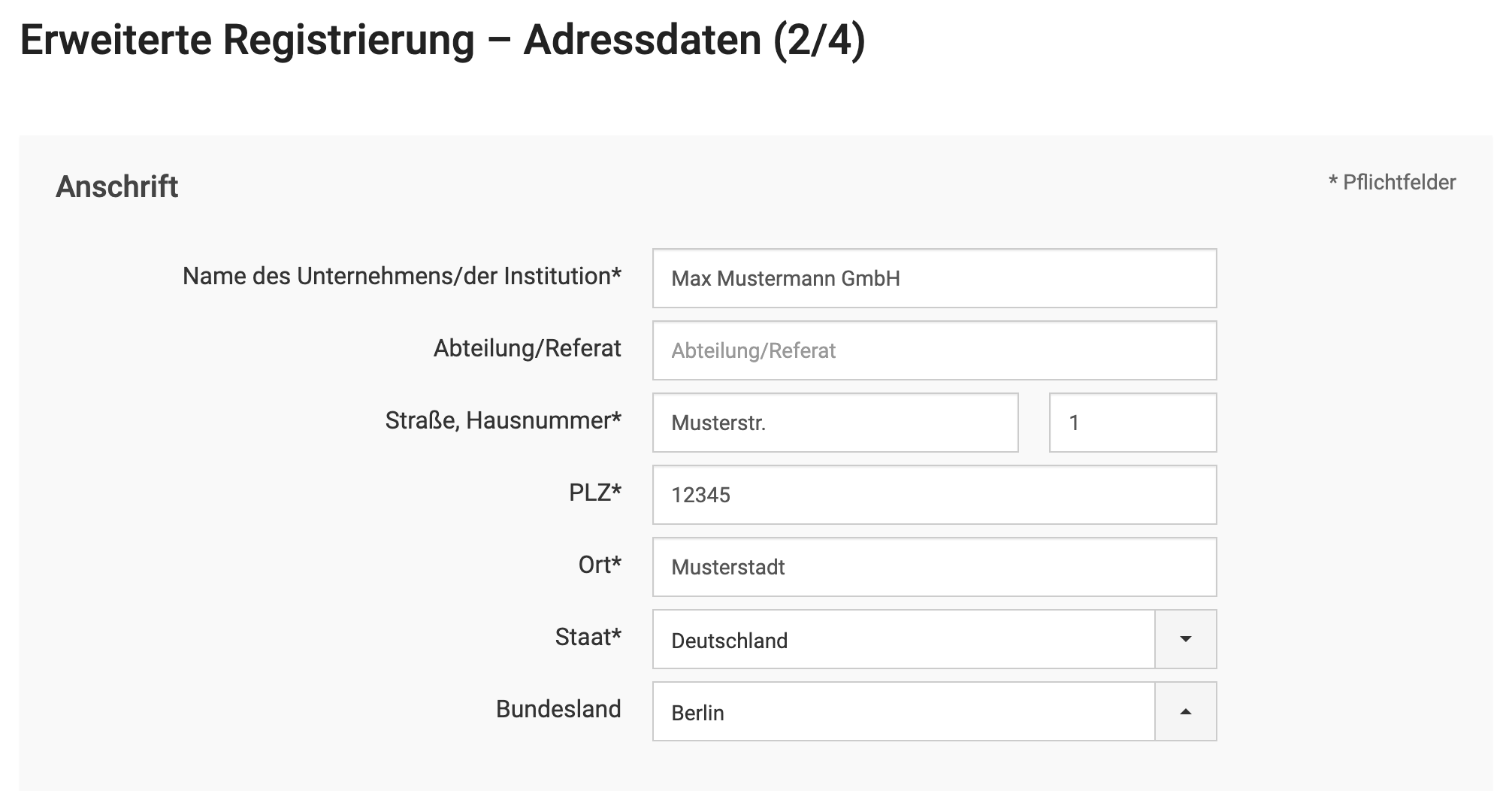Screen dimensions: 1512x791
Task: Click the company name input field
Action: tap(934, 278)
